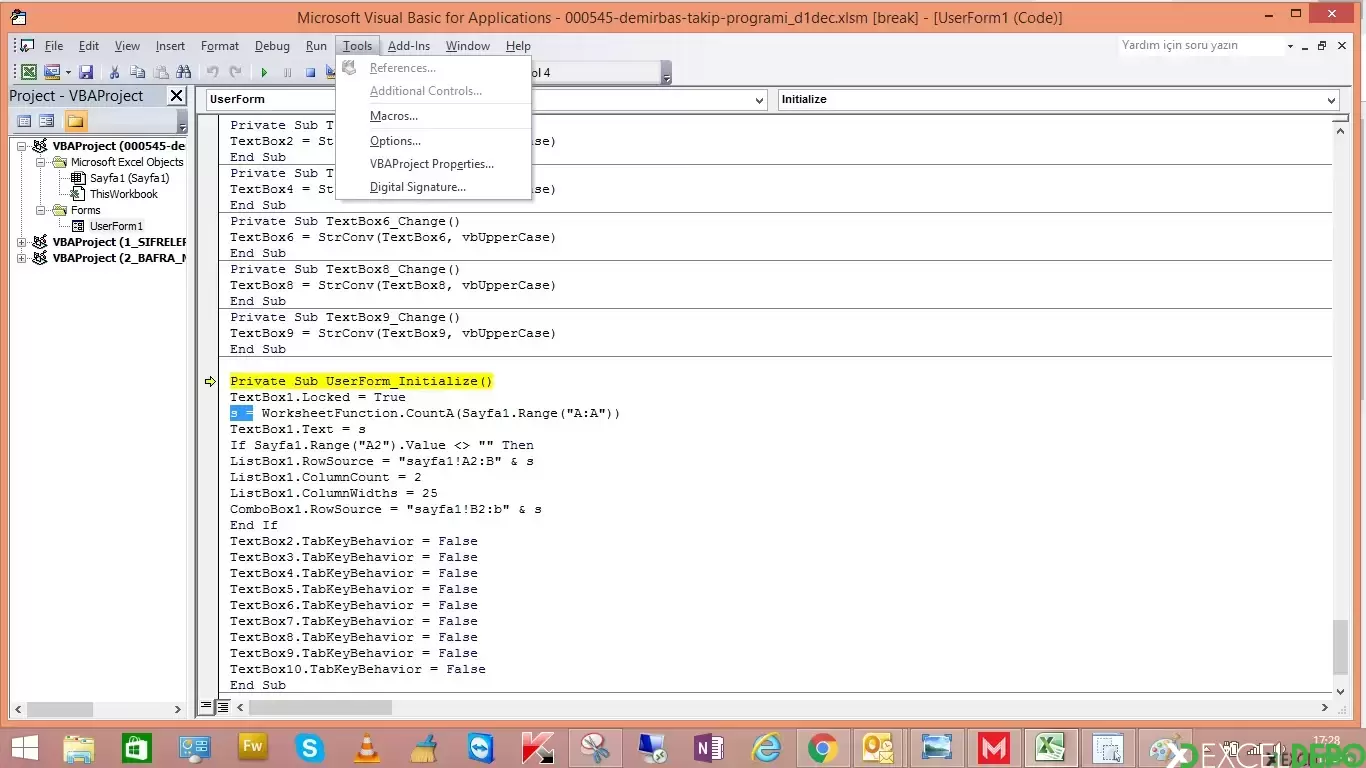The width and height of the screenshot is (1366, 768).
Task: Select Digital Signature... menu entry
Action: coord(433,187)
